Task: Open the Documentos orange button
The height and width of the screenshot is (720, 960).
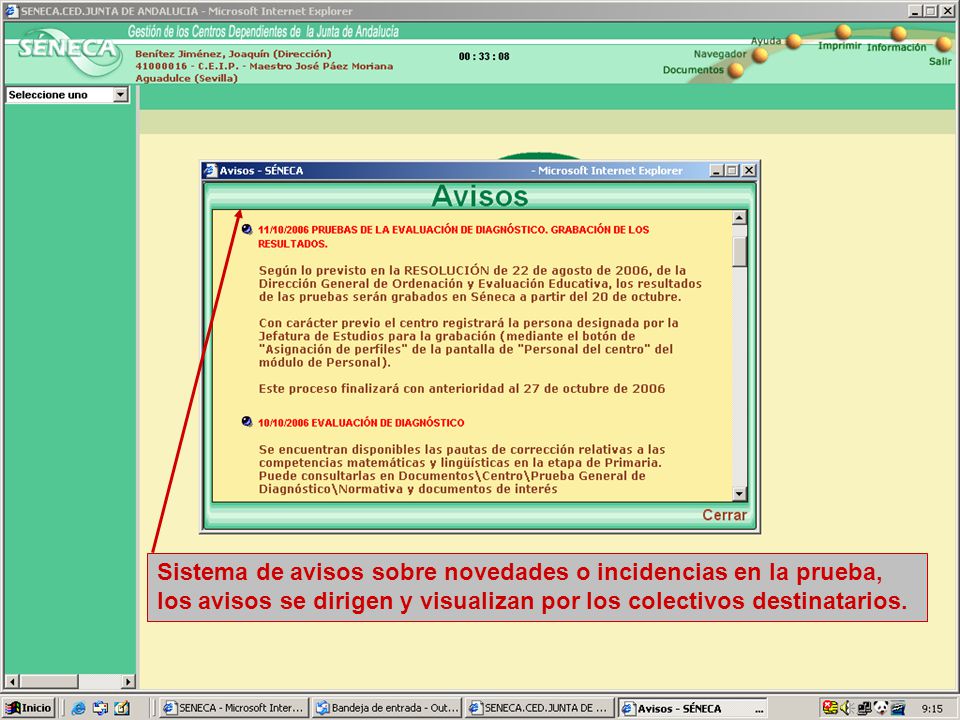Action: (x=736, y=70)
